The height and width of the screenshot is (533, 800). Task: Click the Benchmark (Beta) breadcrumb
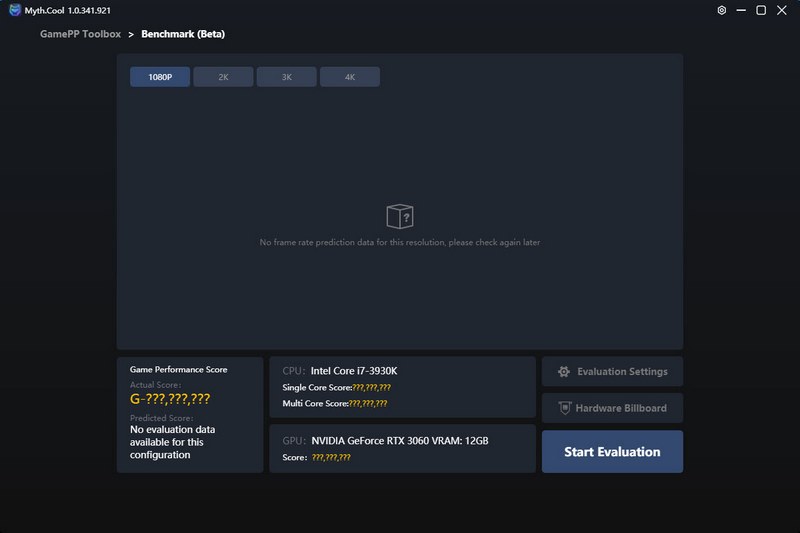[183, 34]
